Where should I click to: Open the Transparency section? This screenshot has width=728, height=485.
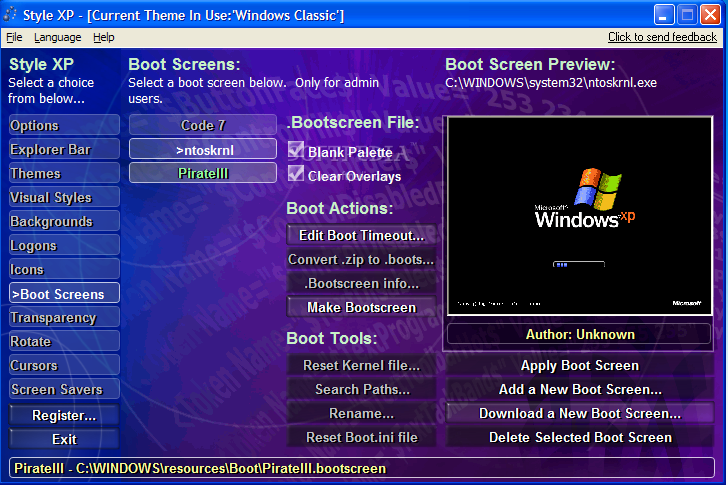(64, 317)
